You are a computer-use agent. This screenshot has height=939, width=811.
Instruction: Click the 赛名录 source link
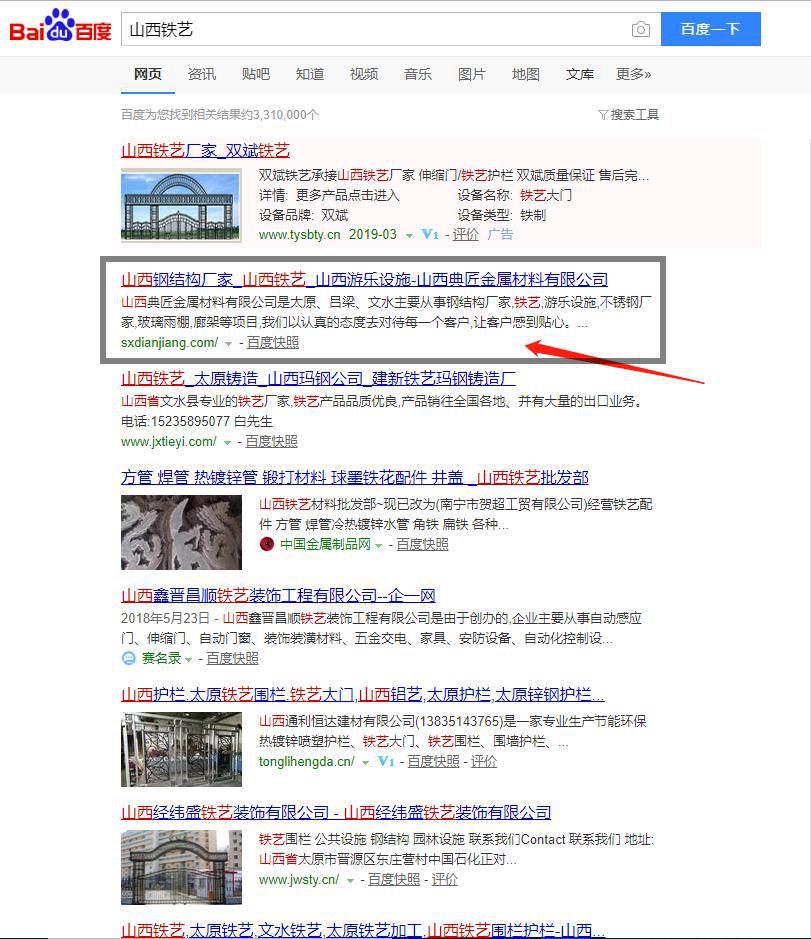coord(162,658)
